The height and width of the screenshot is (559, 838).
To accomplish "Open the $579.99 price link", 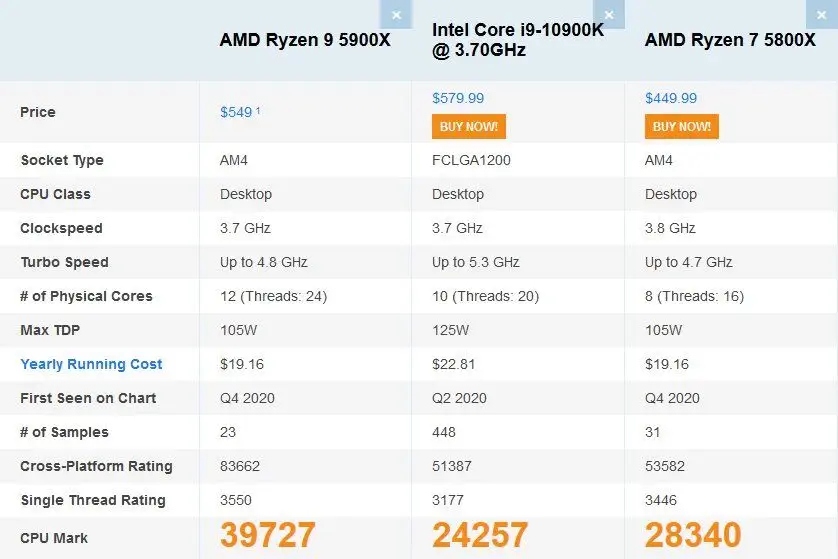I will [458, 98].
